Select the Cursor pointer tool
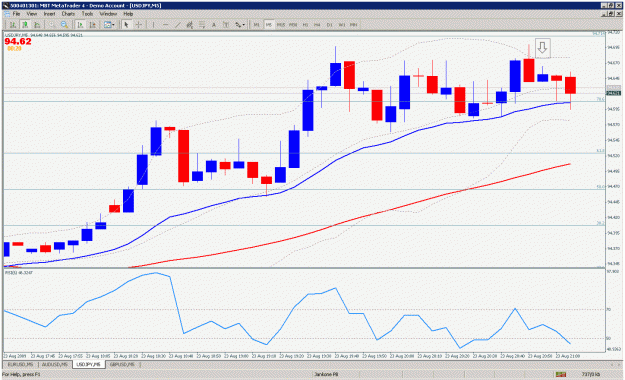Viewport: 625px width, 380px height. [126, 25]
